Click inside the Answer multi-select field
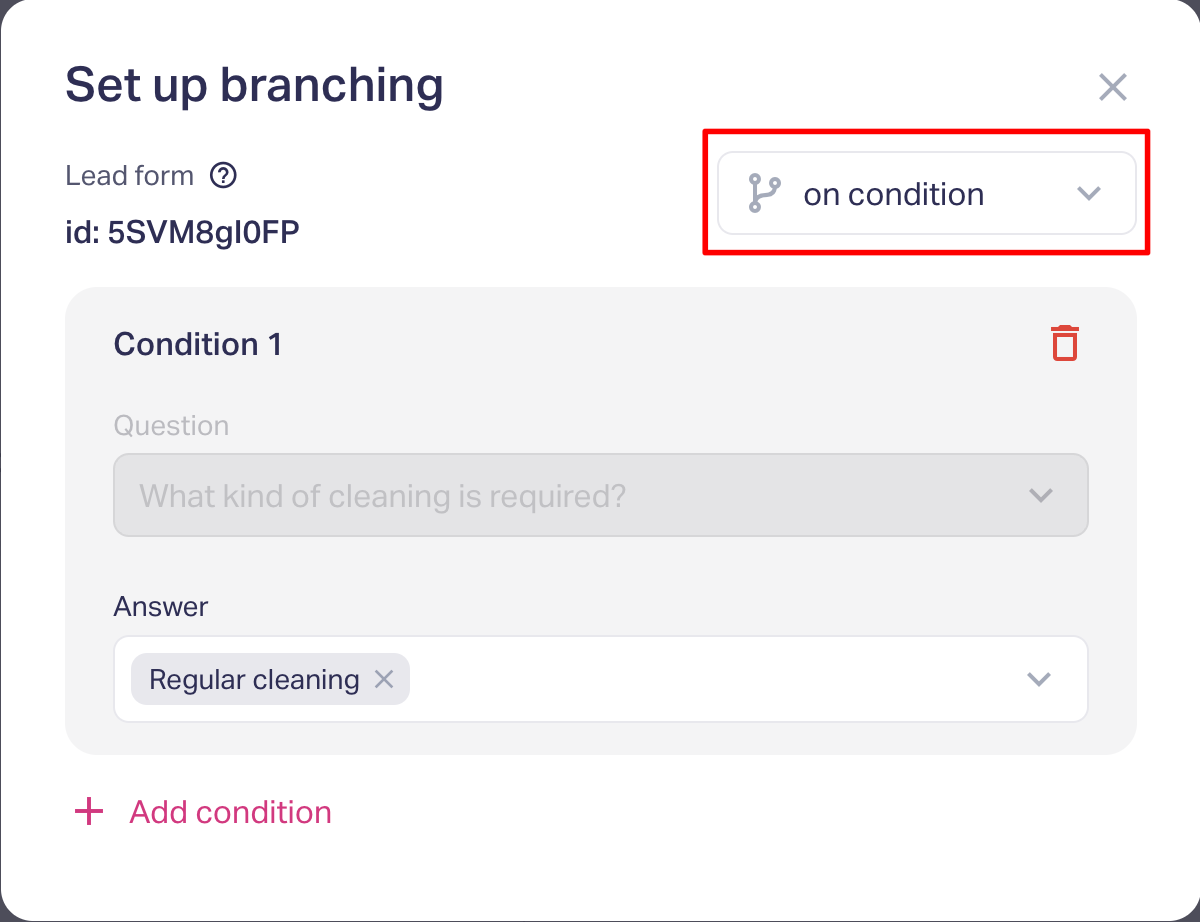The width and height of the screenshot is (1200, 922). [700, 680]
